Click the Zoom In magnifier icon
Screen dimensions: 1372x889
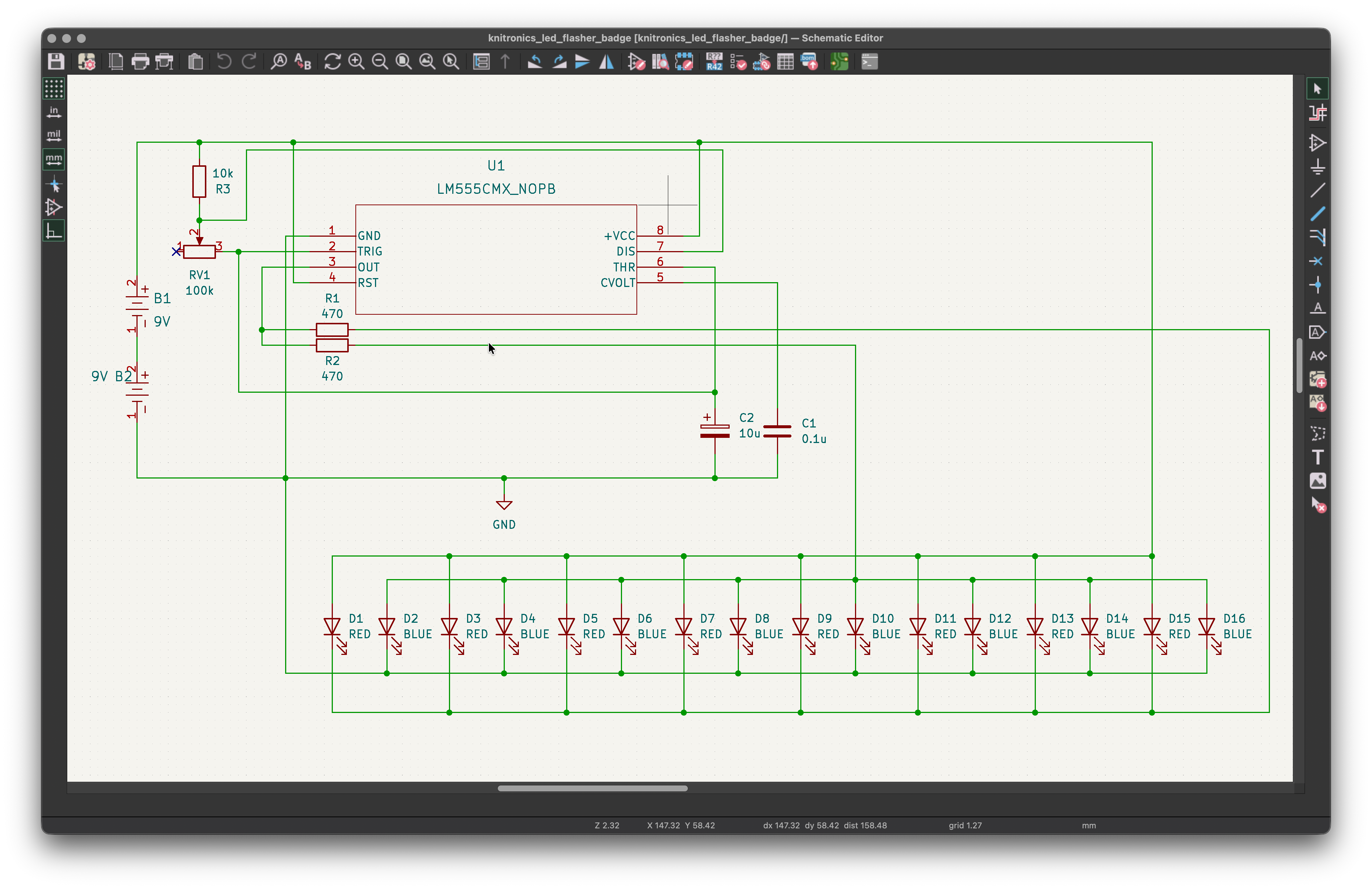[356, 62]
